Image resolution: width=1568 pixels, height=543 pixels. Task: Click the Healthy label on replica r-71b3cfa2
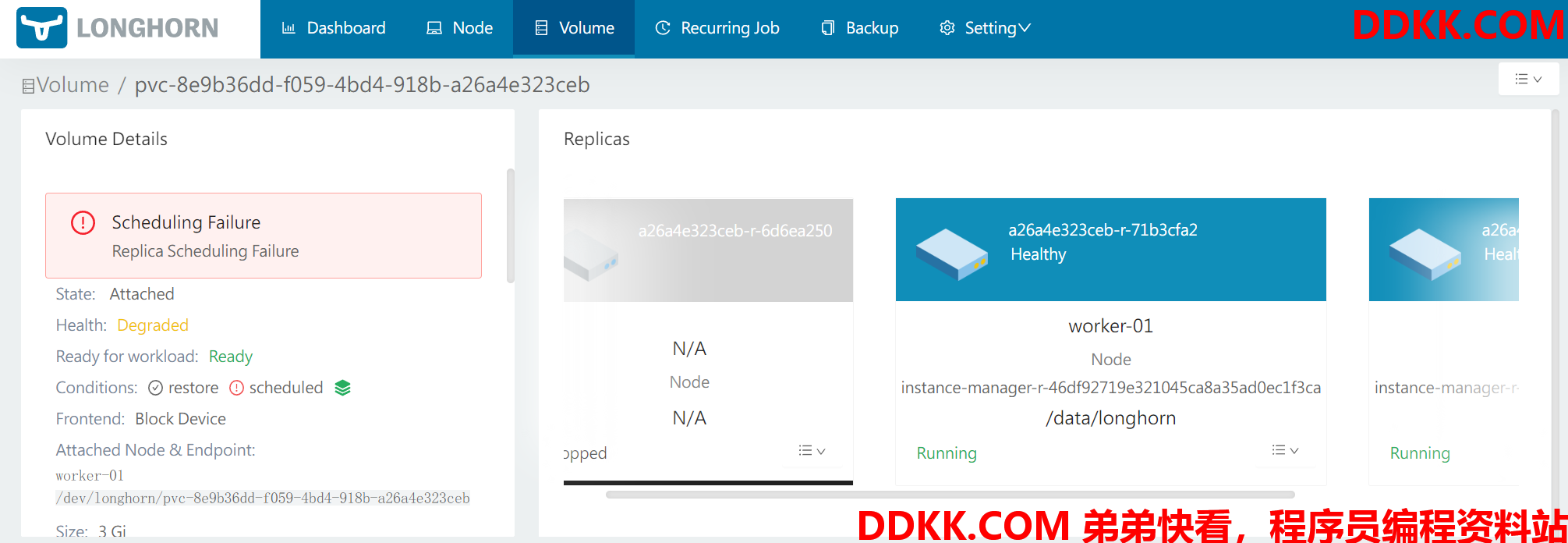[1038, 254]
